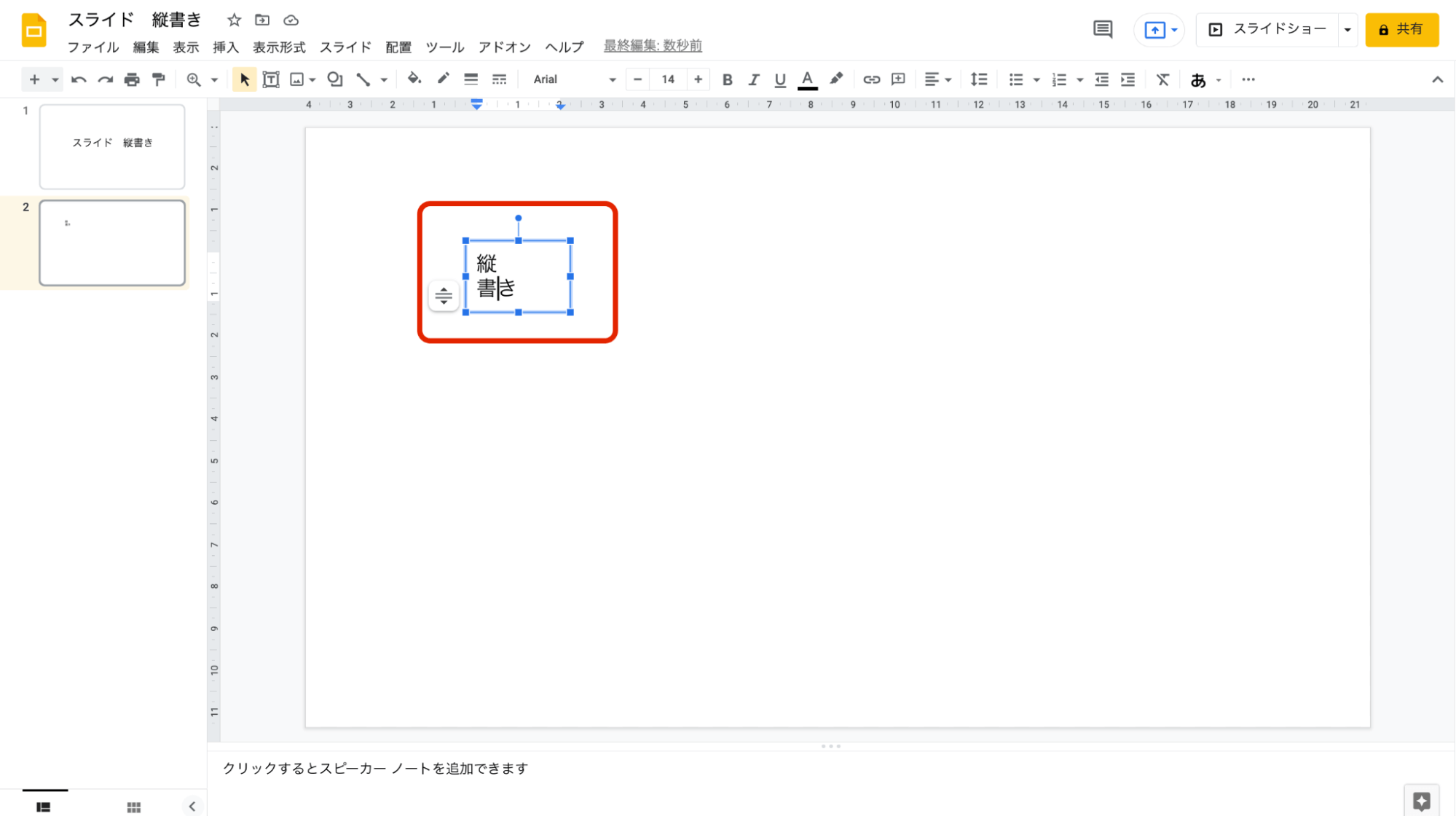The image size is (1456, 816).
Task: Open the 挿入 menu
Action: pos(226,47)
